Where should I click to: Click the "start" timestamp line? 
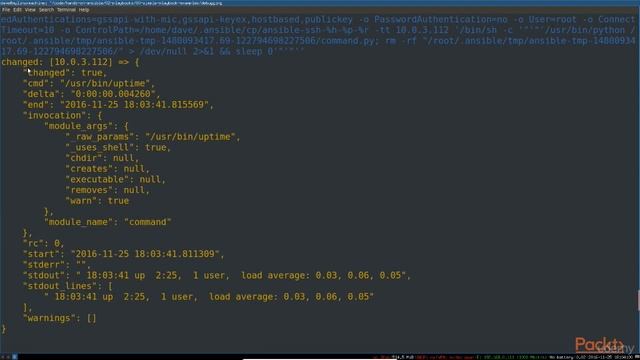pyautogui.click(x=124, y=254)
